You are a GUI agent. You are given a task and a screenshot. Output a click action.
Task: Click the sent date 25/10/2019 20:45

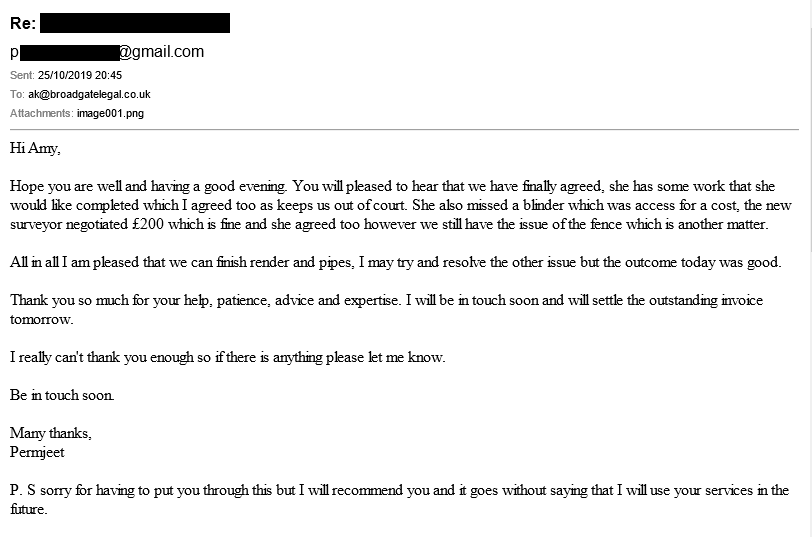point(80,75)
